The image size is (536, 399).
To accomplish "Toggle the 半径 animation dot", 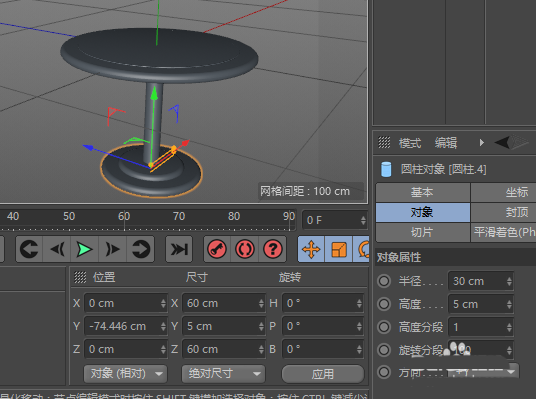I will click(x=384, y=281).
